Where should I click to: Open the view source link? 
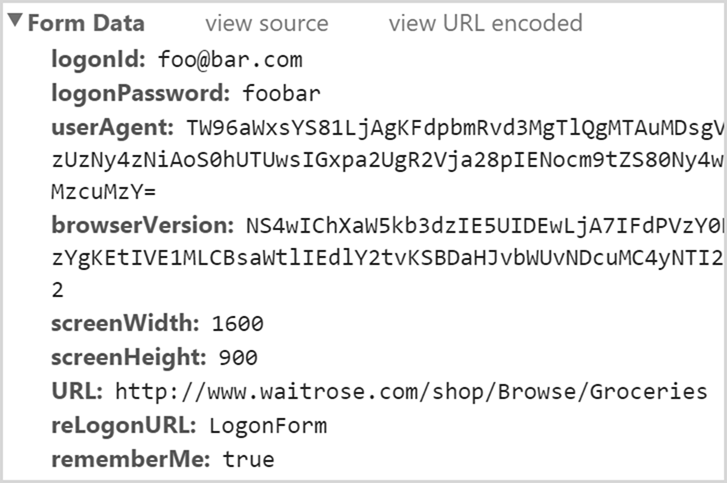click(267, 23)
